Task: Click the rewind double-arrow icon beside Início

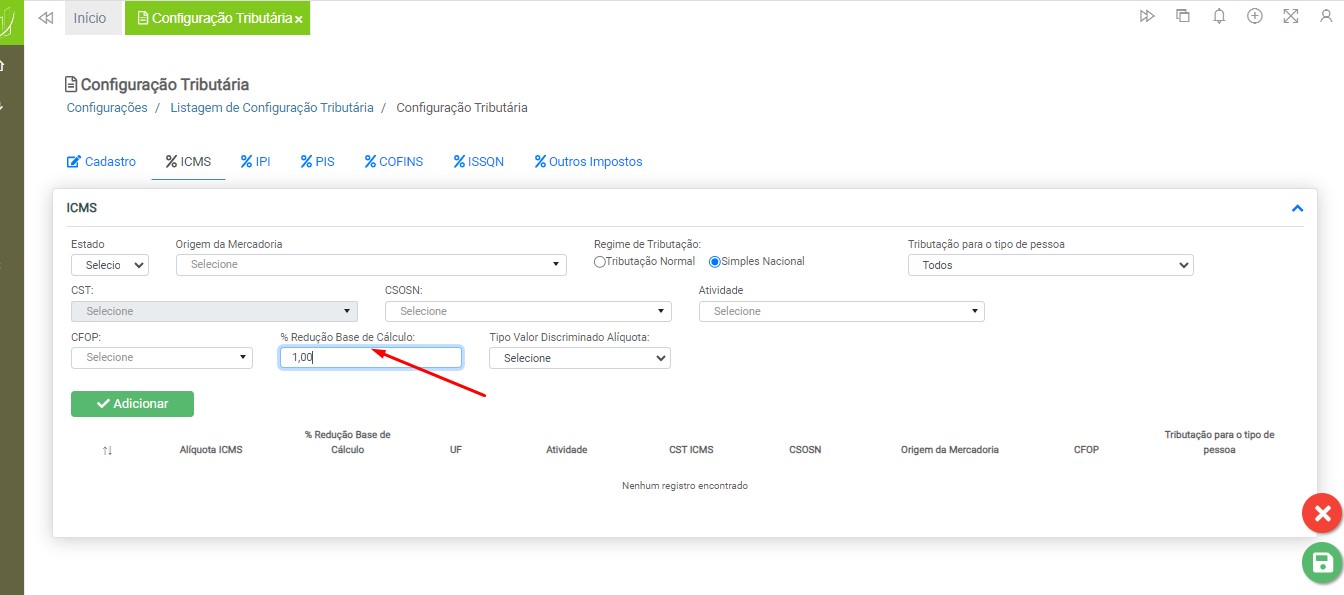Action: (45, 18)
